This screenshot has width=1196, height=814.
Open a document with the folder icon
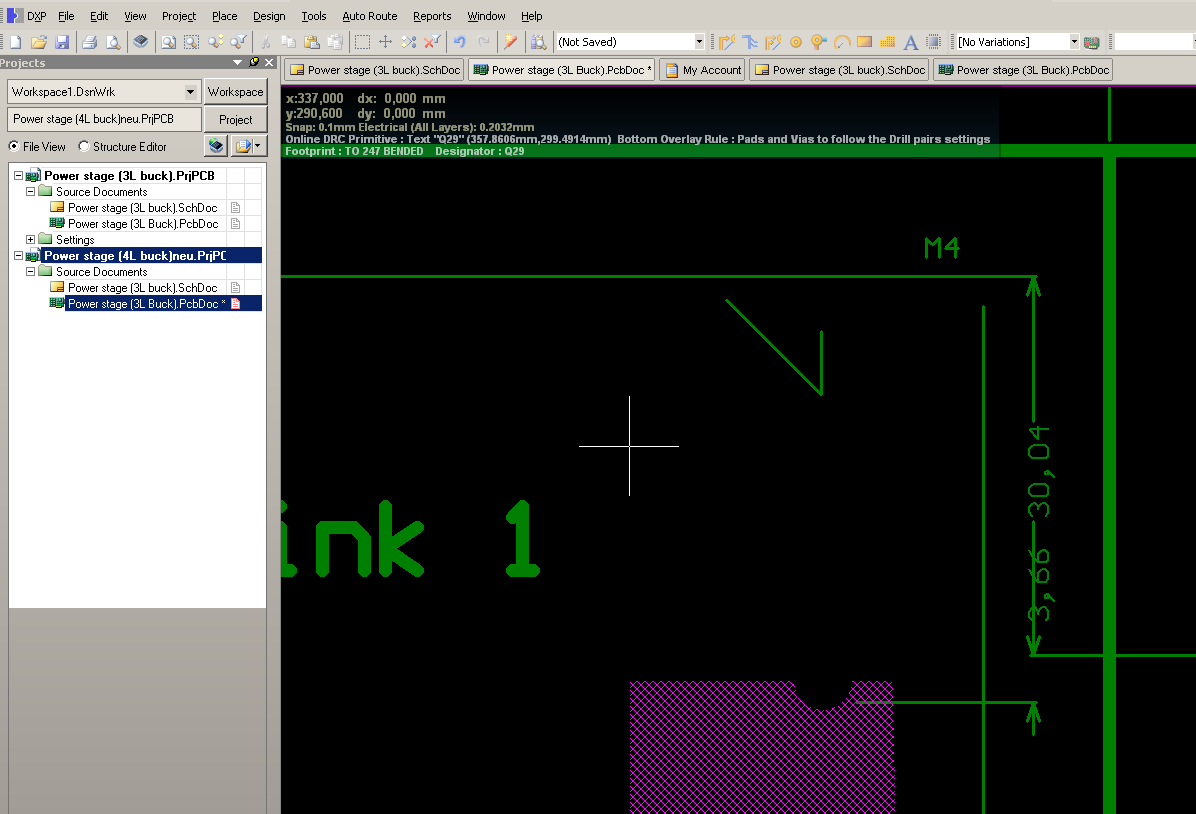point(39,42)
